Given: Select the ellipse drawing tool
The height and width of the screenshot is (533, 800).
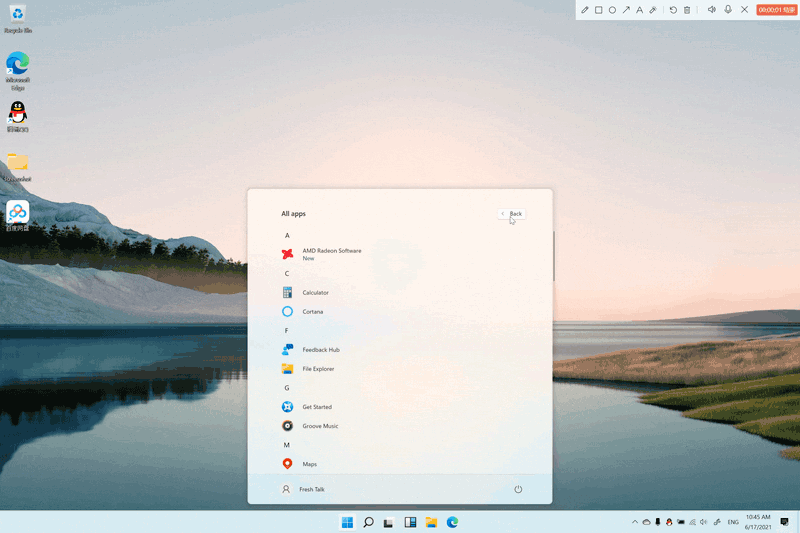Looking at the screenshot, I should (612, 10).
